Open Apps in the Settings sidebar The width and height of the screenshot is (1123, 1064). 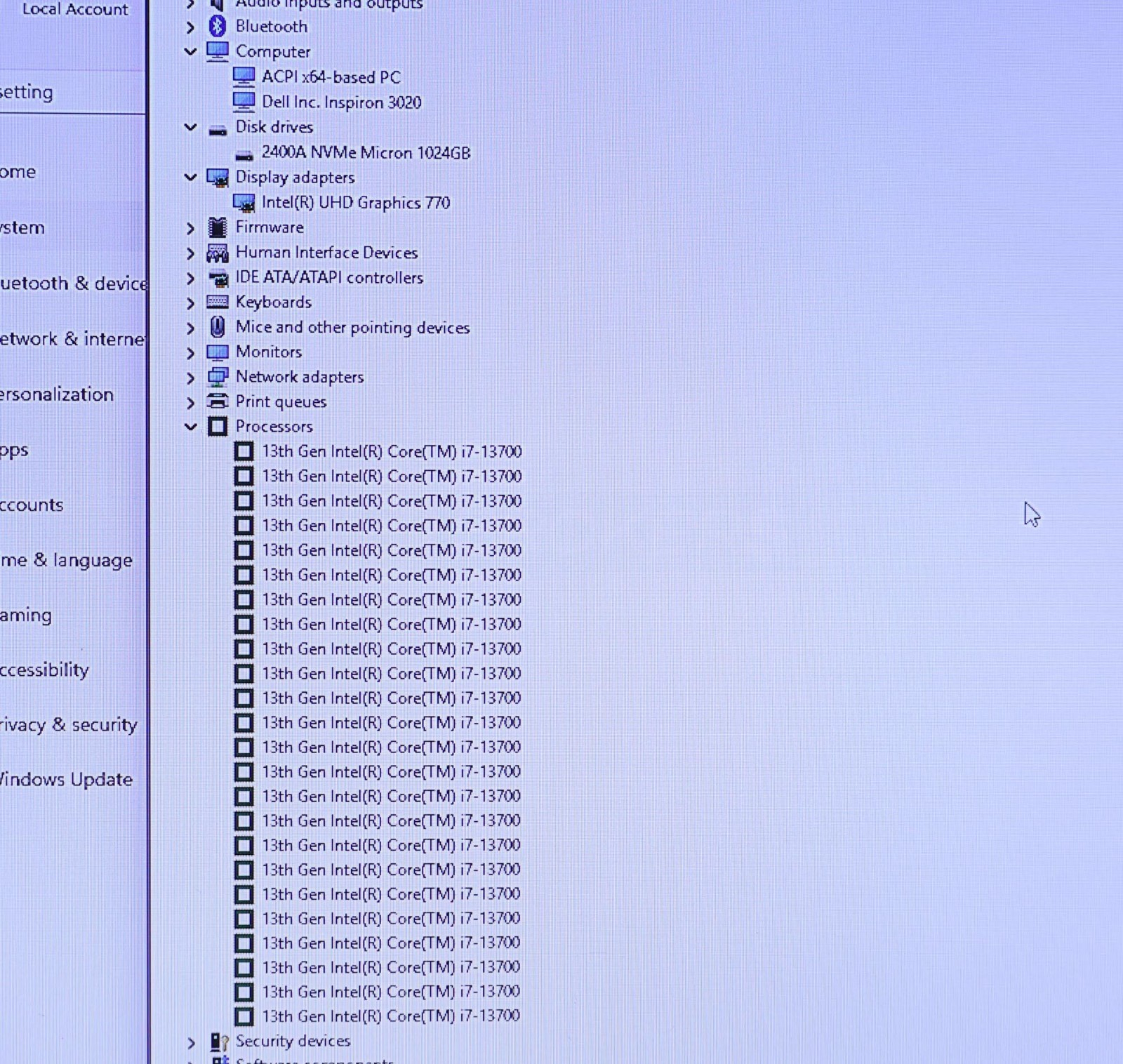[15, 450]
